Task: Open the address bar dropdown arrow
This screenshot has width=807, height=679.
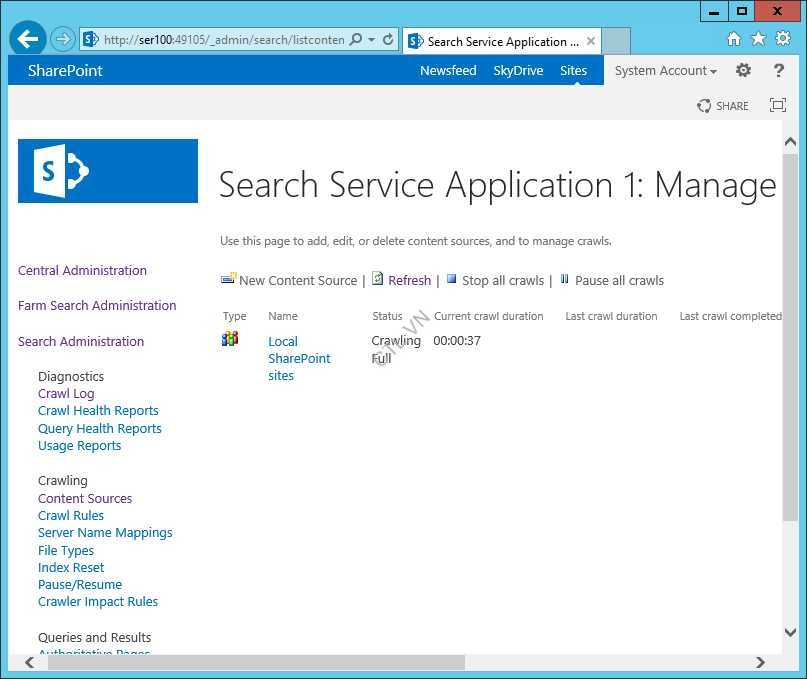Action: click(x=372, y=40)
